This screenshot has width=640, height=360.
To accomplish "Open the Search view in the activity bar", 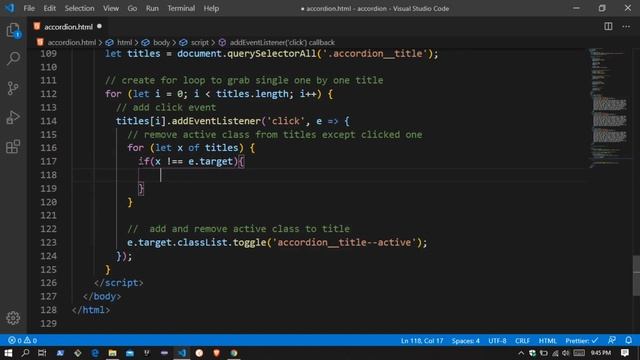I will pyautogui.click(x=13, y=59).
